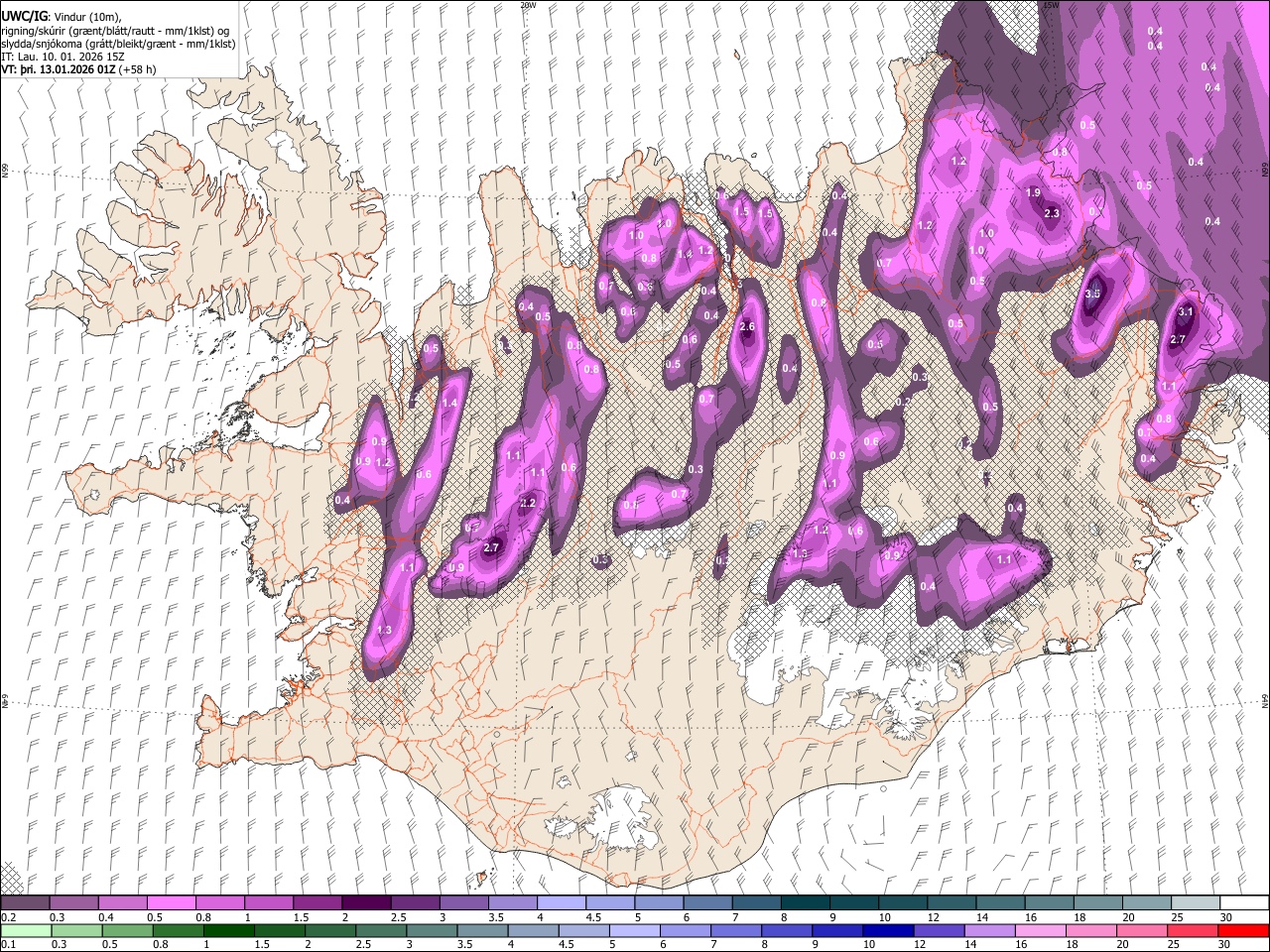
Task: Select the top-row teal swatch starting at 8
Action: coord(805,903)
